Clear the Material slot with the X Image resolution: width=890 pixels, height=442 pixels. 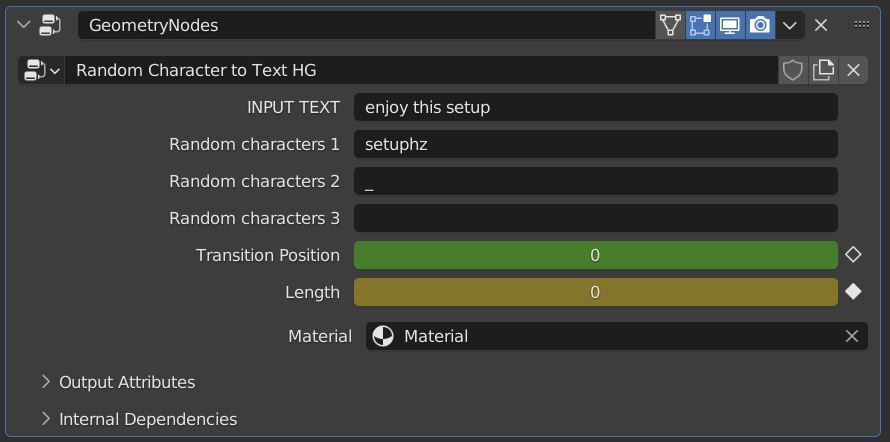click(x=851, y=336)
